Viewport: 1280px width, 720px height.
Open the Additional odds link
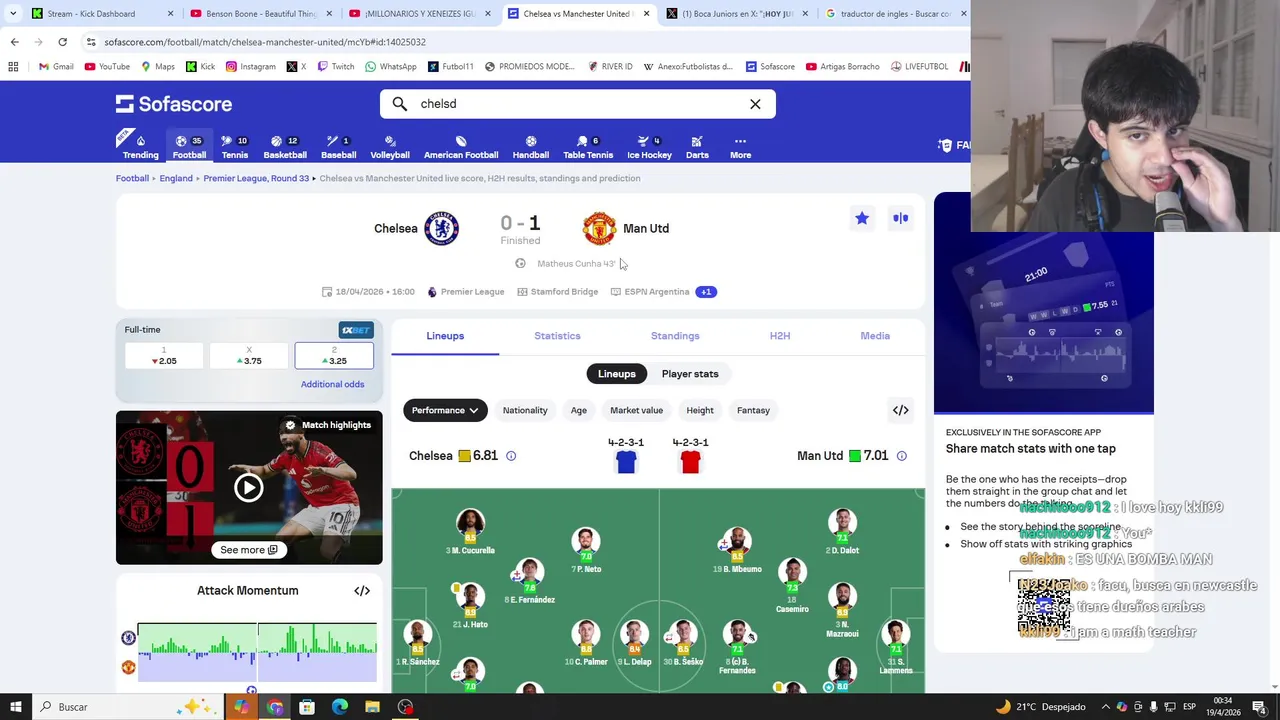332,384
